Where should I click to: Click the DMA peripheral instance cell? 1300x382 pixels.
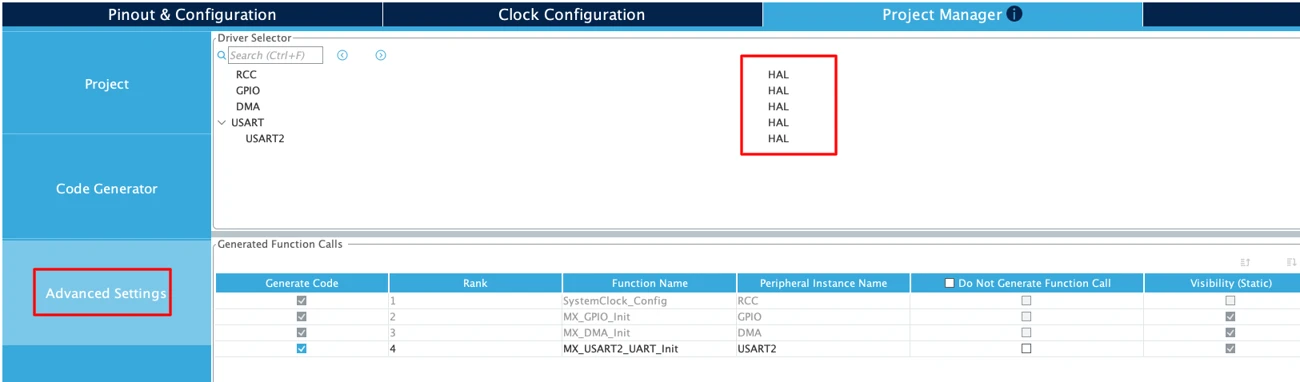[x=824, y=332]
